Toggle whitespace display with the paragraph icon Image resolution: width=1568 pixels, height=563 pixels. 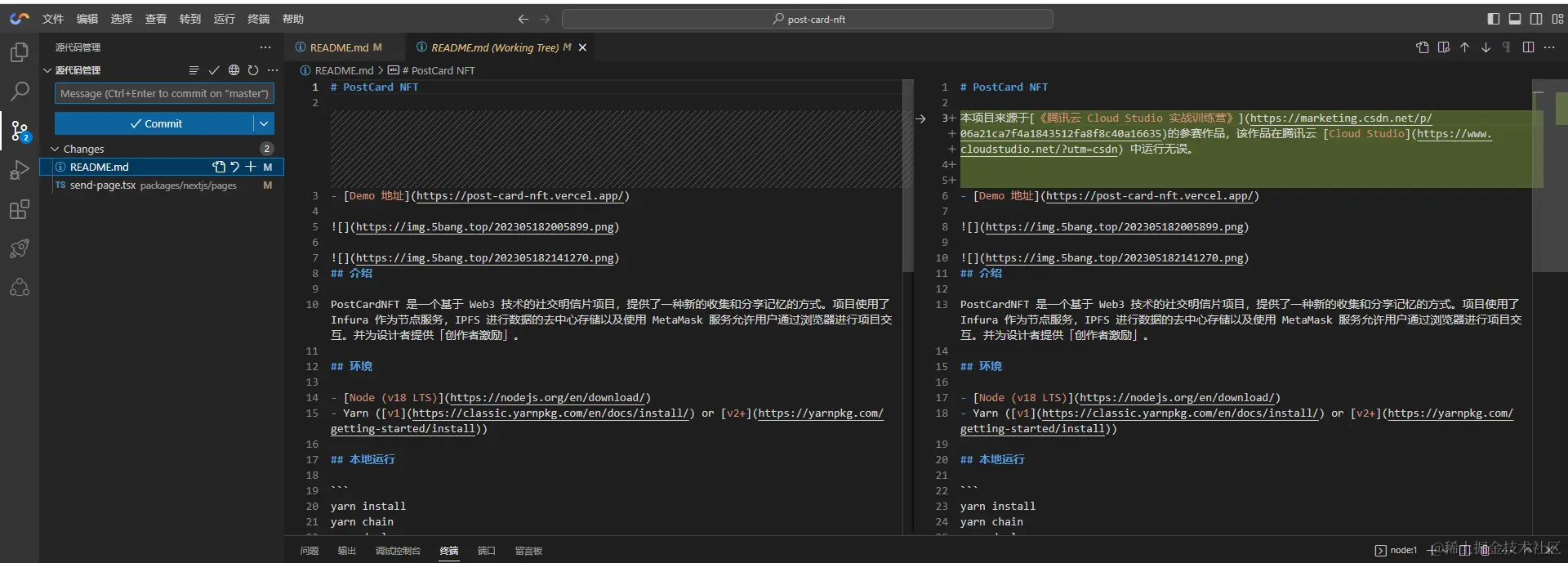pyautogui.click(x=1507, y=47)
